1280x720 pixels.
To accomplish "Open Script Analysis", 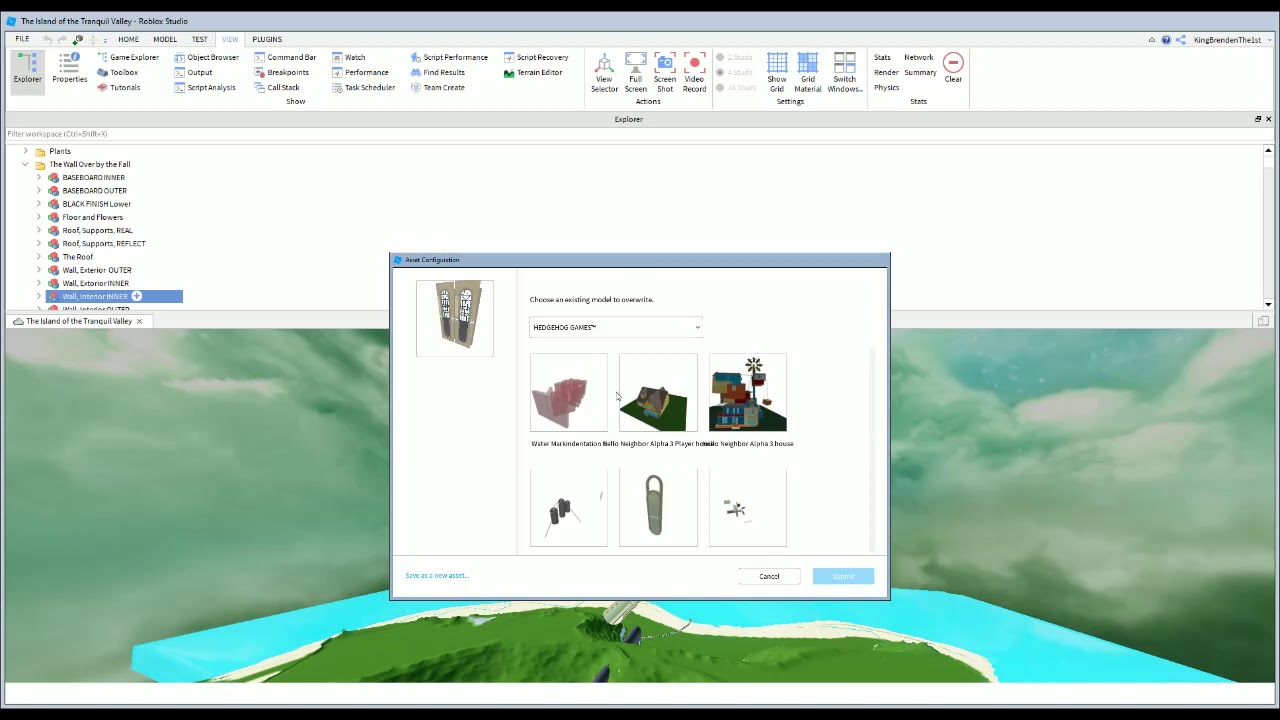I will [x=205, y=87].
